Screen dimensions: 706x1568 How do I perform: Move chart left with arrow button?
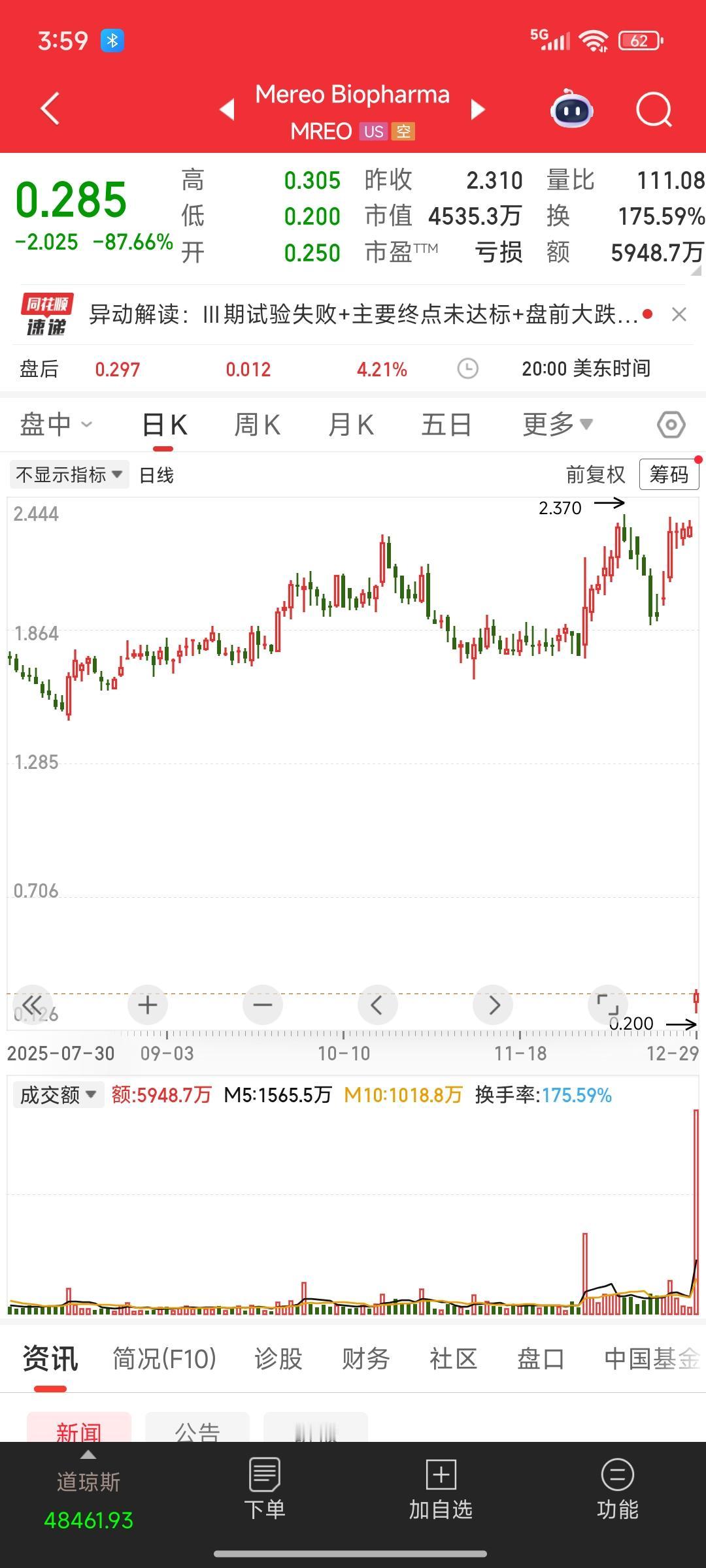377,1004
